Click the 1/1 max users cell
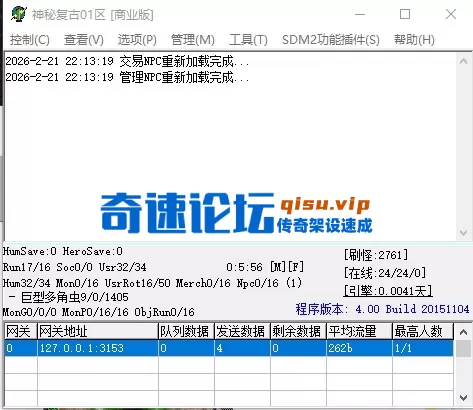The width and height of the screenshot is (473, 410). tap(423, 348)
